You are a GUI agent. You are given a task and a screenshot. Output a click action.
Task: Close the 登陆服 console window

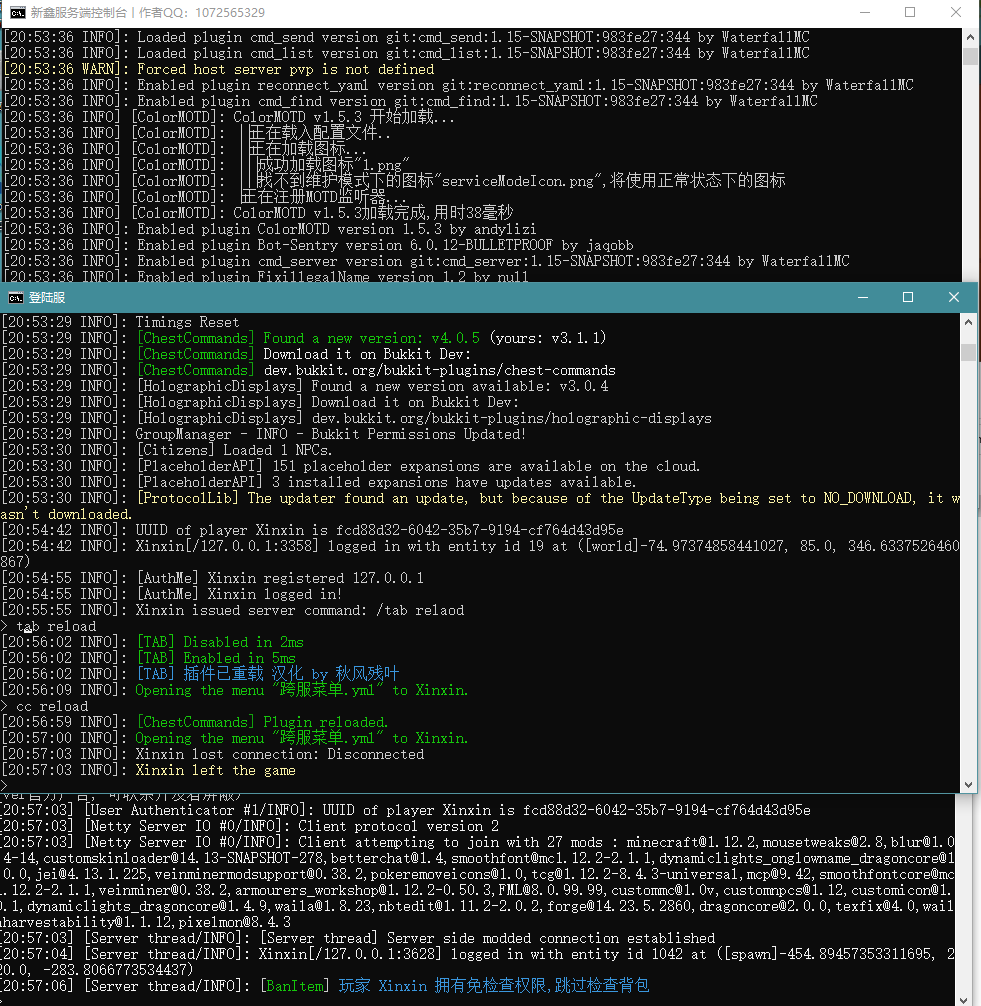point(954,297)
